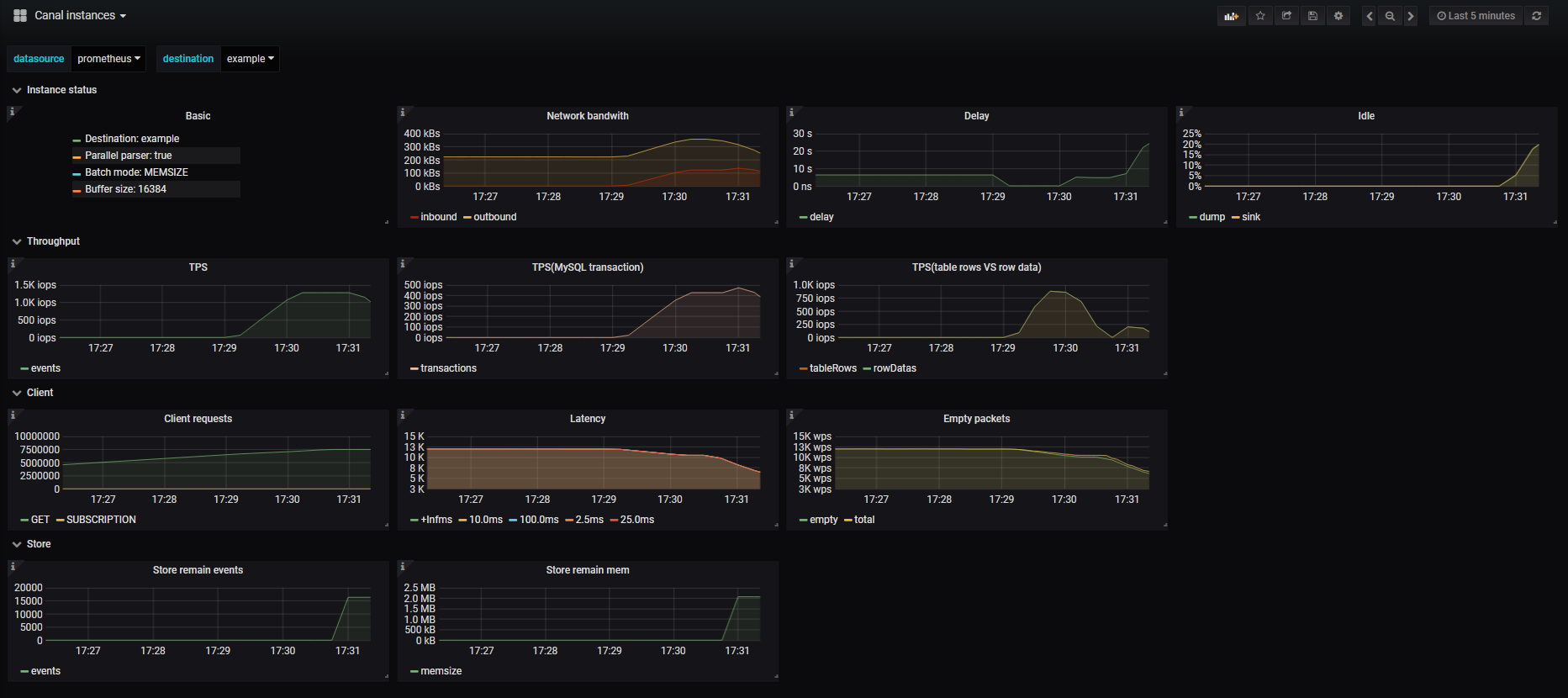The height and width of the screenshot is (698, 1568).
Task: Toggle 10.0ms series in Latency legend
Action: tap(486, 520)
